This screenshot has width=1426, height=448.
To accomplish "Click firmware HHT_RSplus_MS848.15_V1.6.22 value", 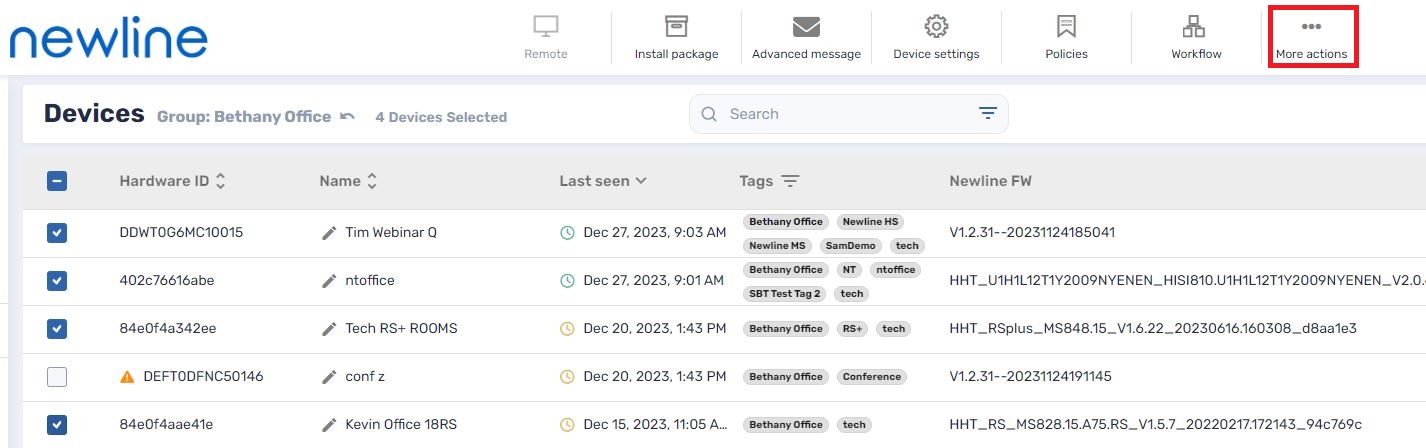I will tap(1152, 329).
